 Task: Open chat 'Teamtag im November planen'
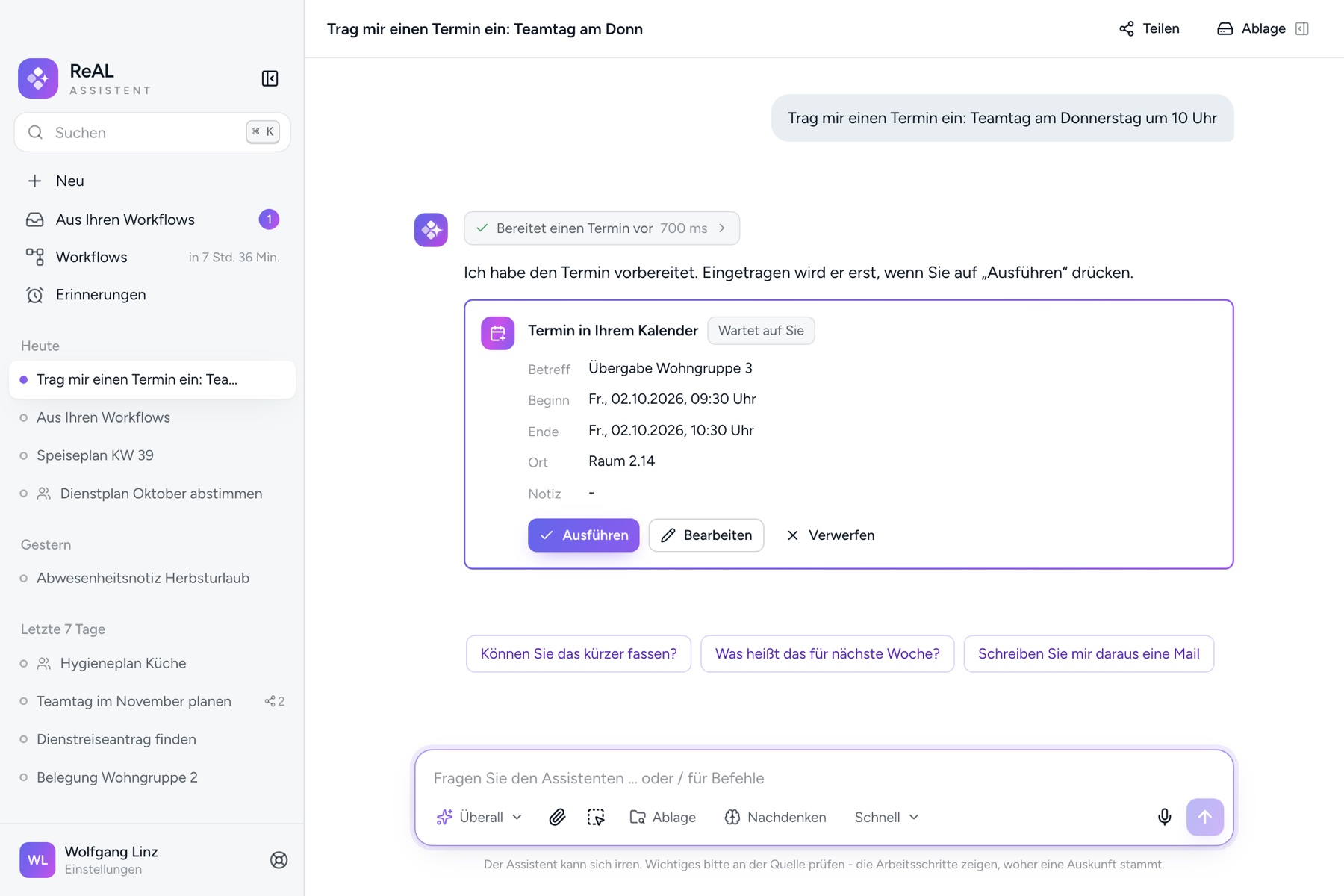[x=152, y=701]
